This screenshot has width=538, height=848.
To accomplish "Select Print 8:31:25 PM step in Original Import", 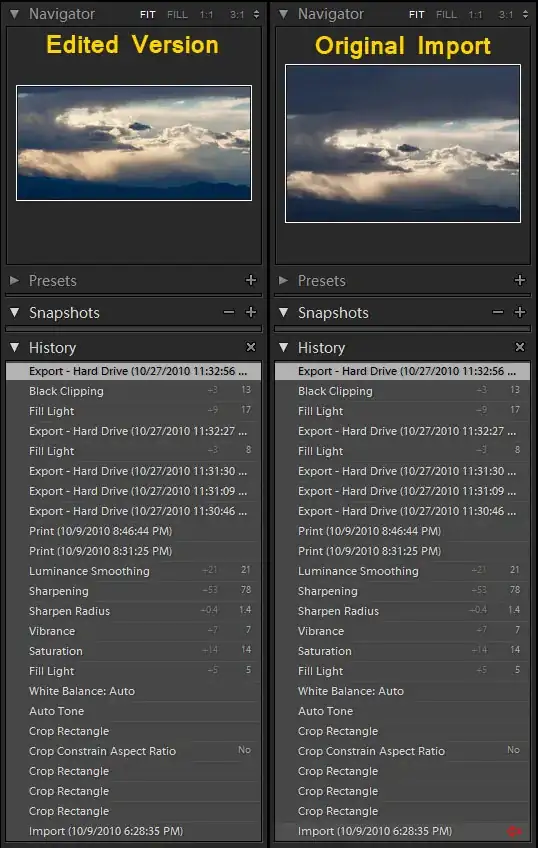I will tap(402, 551).
